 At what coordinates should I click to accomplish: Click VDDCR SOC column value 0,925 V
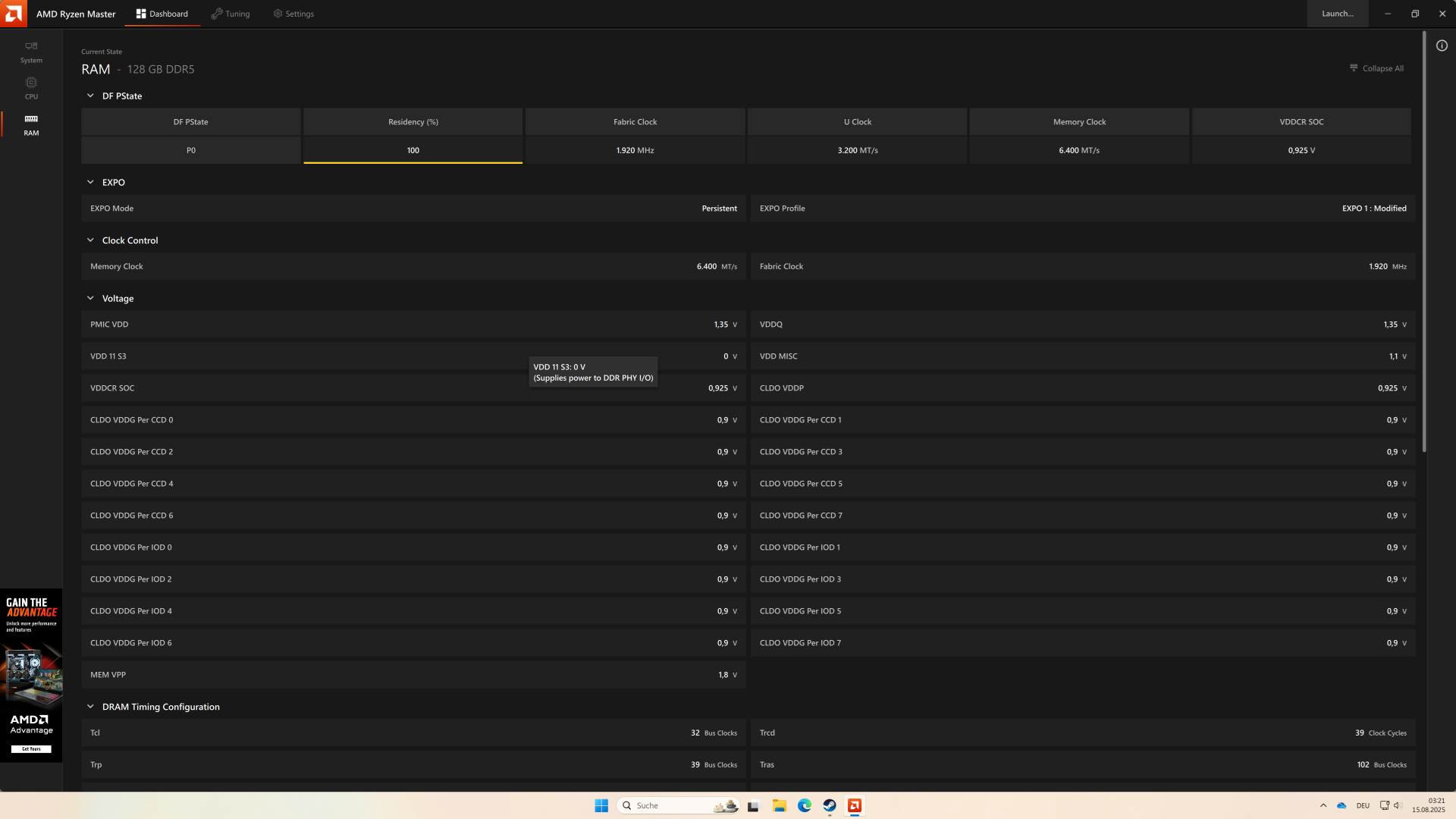(1301, 150)
